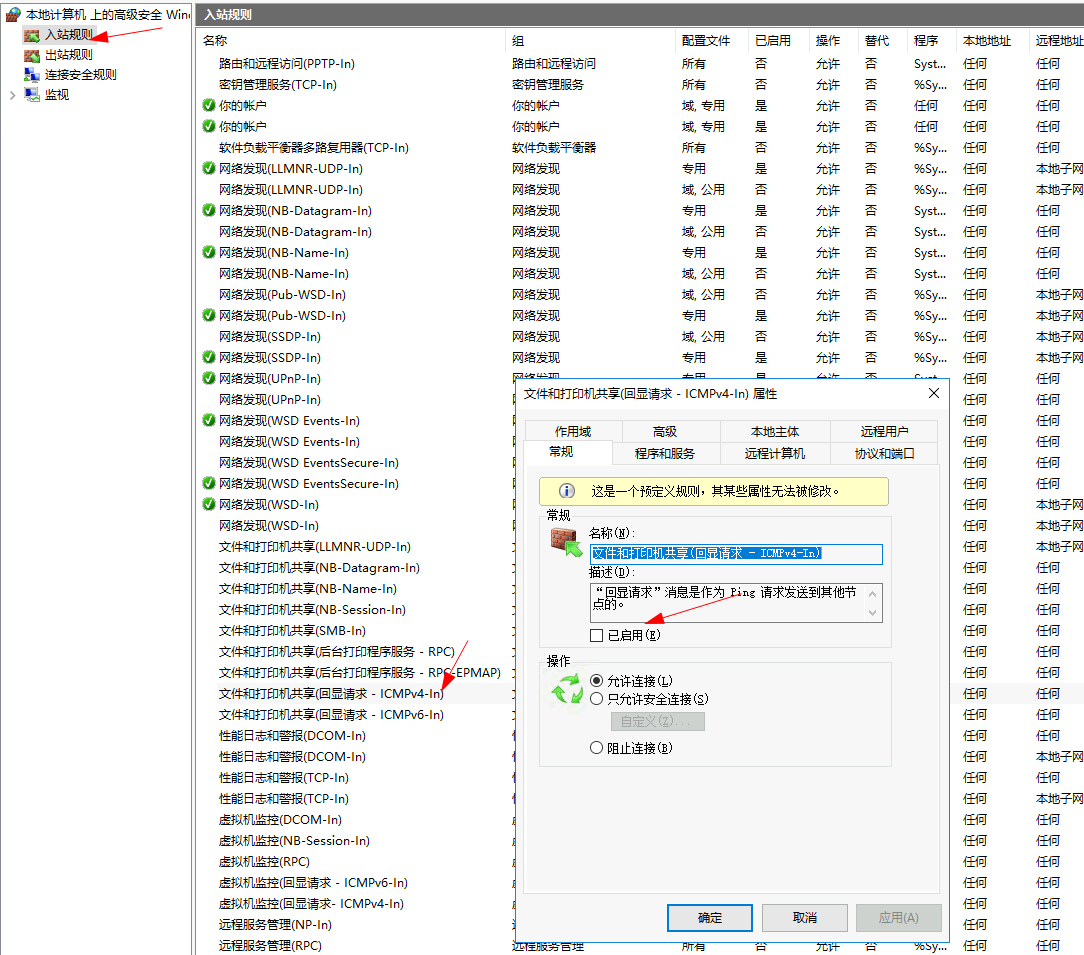
Task: Click the 连接安全规则 icon
Action: 32,75
